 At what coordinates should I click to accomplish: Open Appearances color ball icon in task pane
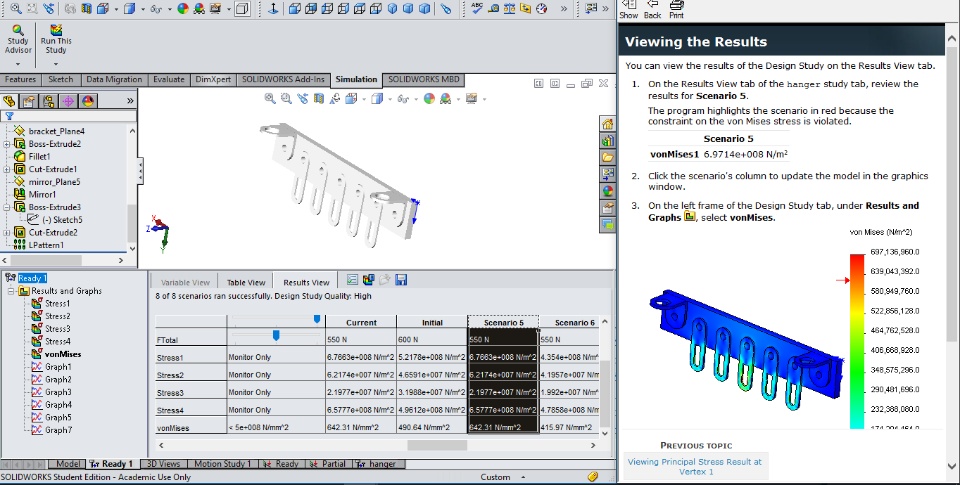pyautogui.click(x=607, y=190)
